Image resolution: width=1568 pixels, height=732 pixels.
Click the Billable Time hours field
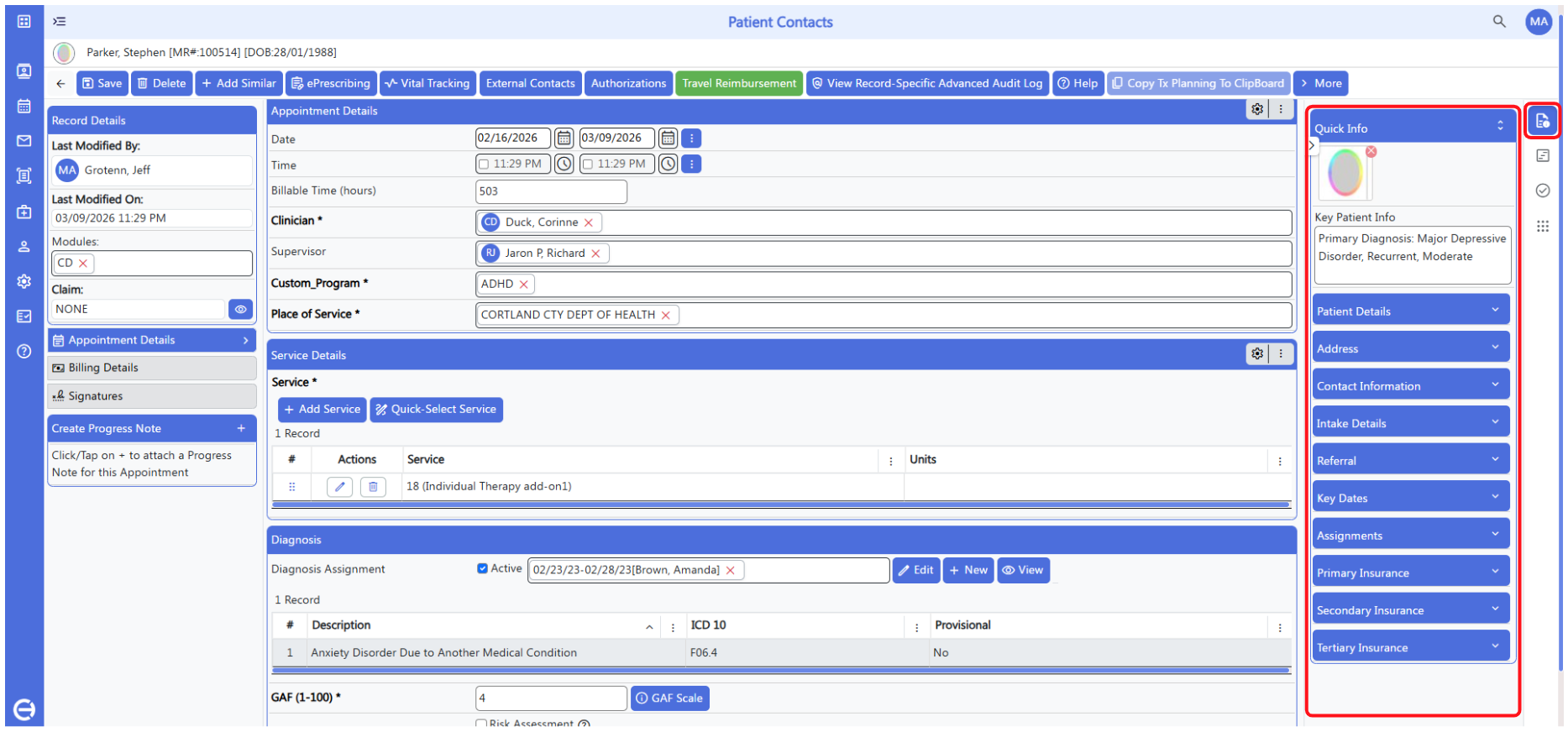(x=551, y=191)
